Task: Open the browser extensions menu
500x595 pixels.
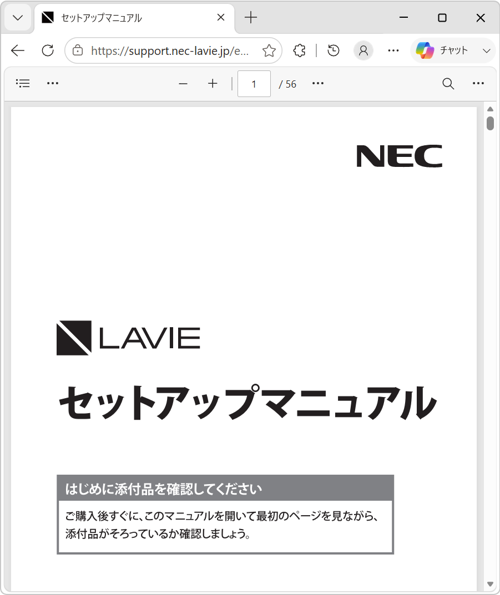Action: (299, 50)
